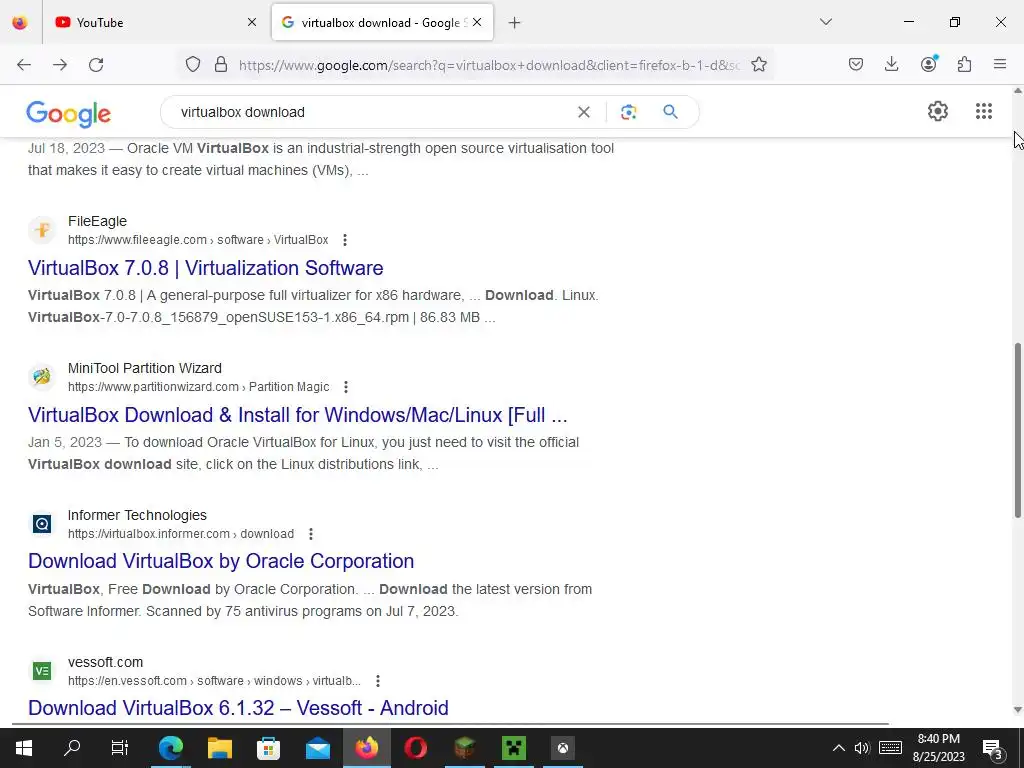The height and width of the screenshot is (768, 1024).
Task: Open Xbox app on taskbar
Action: (x=562, y=748)
